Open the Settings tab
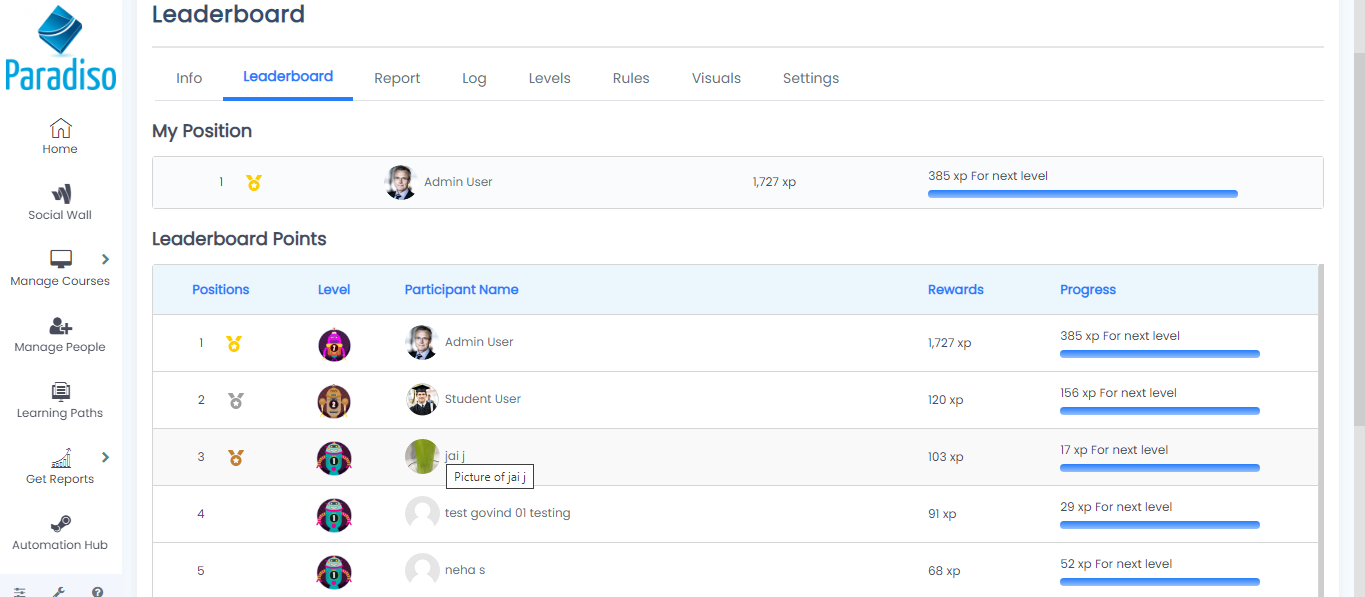This screenshot has height=597, width=1365. click(810, 78)
